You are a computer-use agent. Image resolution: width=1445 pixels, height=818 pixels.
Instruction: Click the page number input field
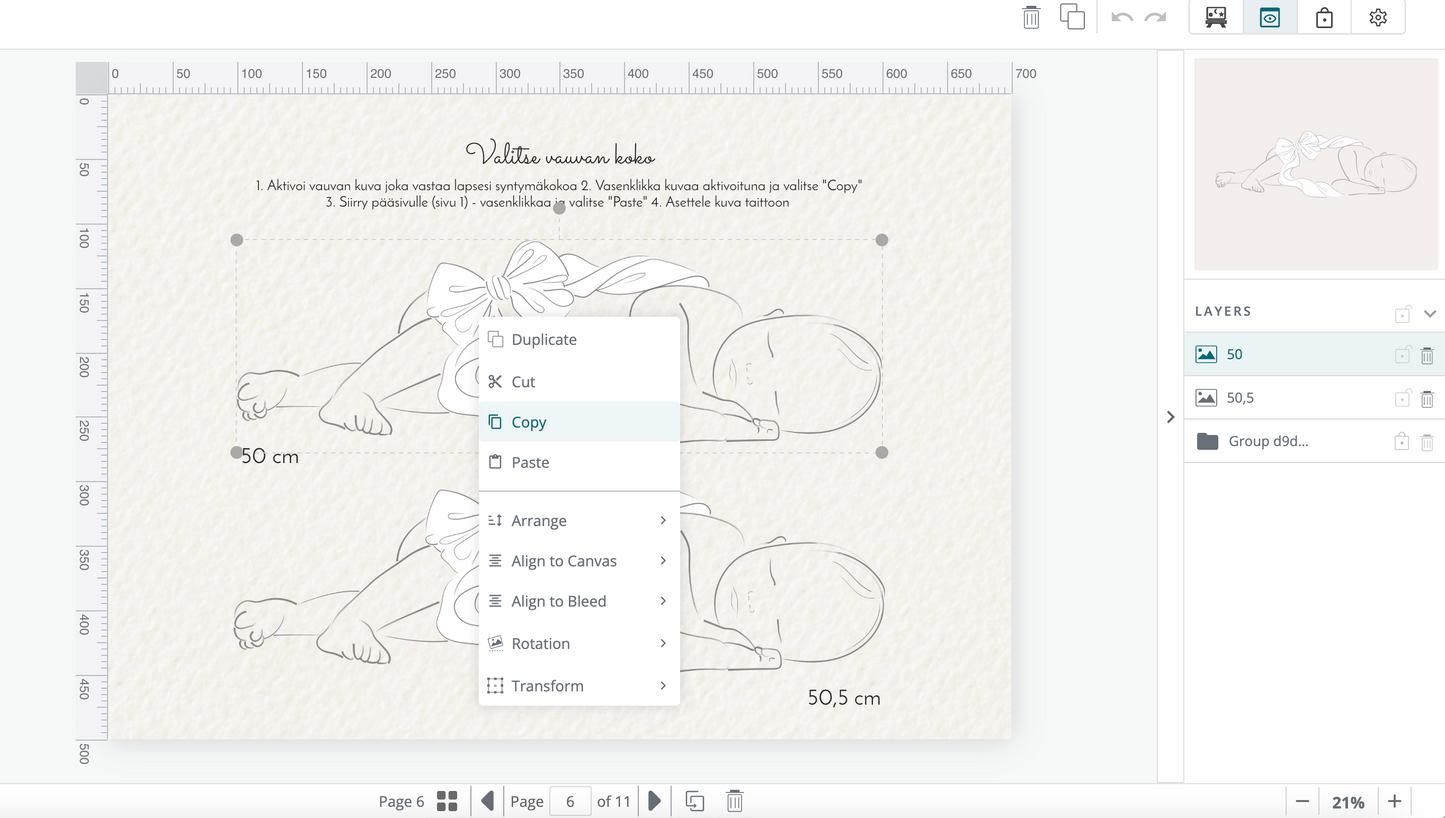[x=570, y=801]
